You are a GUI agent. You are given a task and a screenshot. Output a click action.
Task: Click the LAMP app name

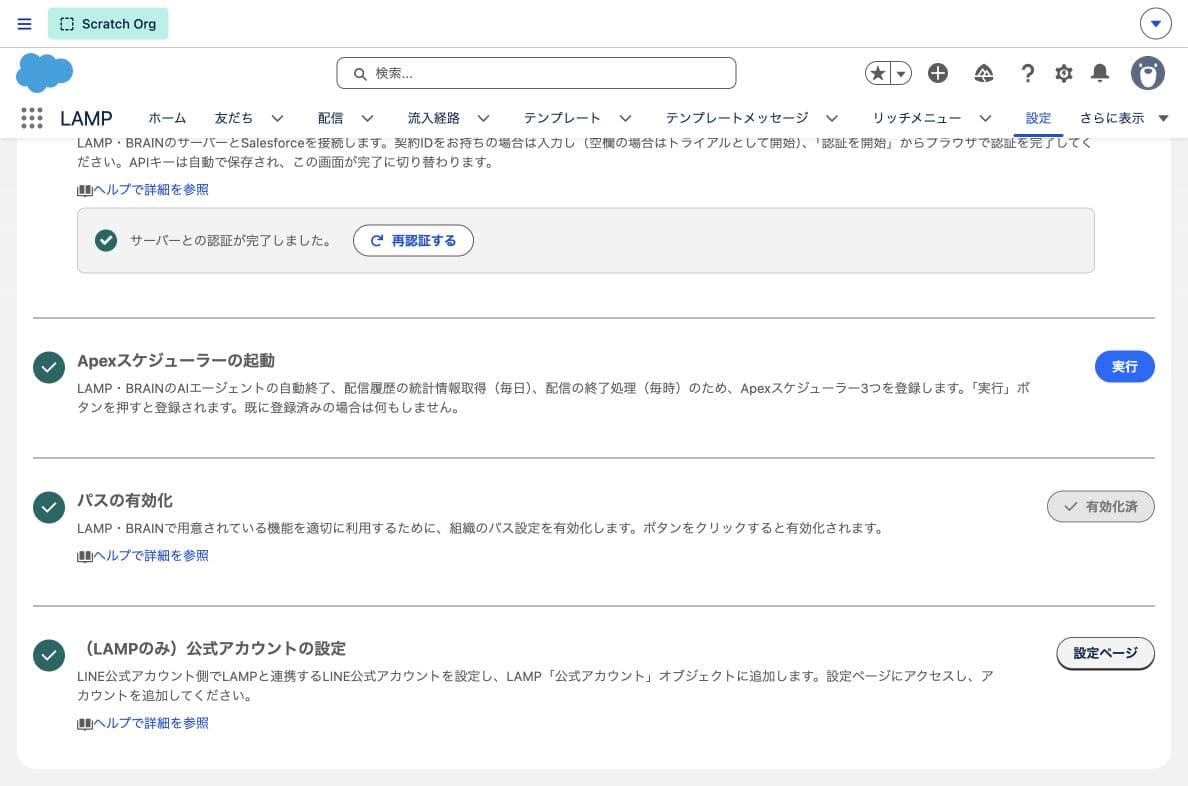[x=86, y=118]
